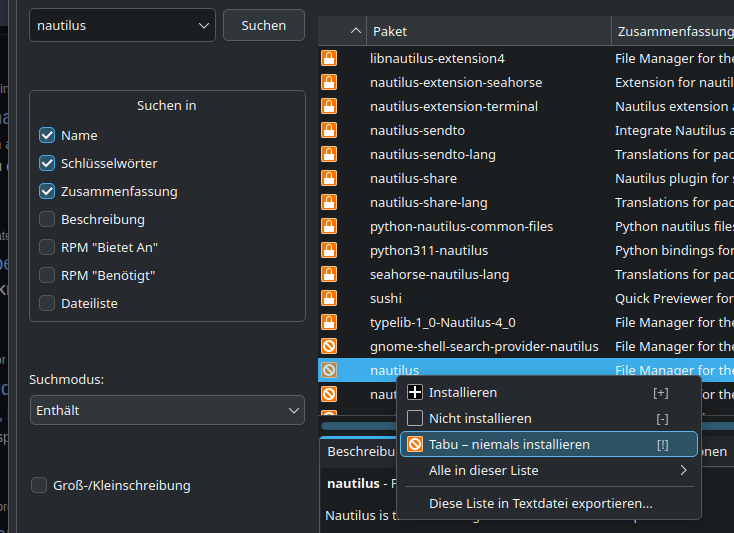Click lock icon of typelib-1_0-Nautilus-4_0
Image resolution: width=734 pixels, height=533 pixels.
point(329,322)
